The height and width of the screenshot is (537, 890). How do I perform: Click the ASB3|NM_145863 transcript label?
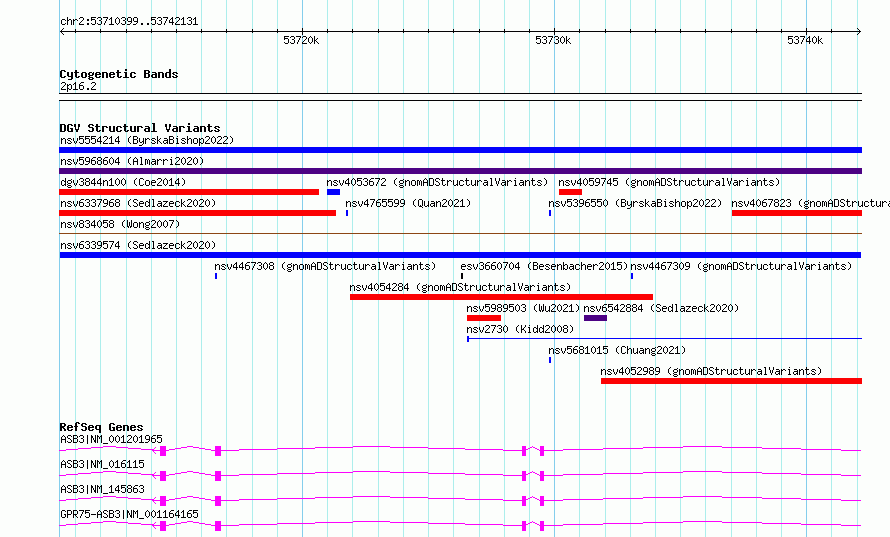click(102, 489)
